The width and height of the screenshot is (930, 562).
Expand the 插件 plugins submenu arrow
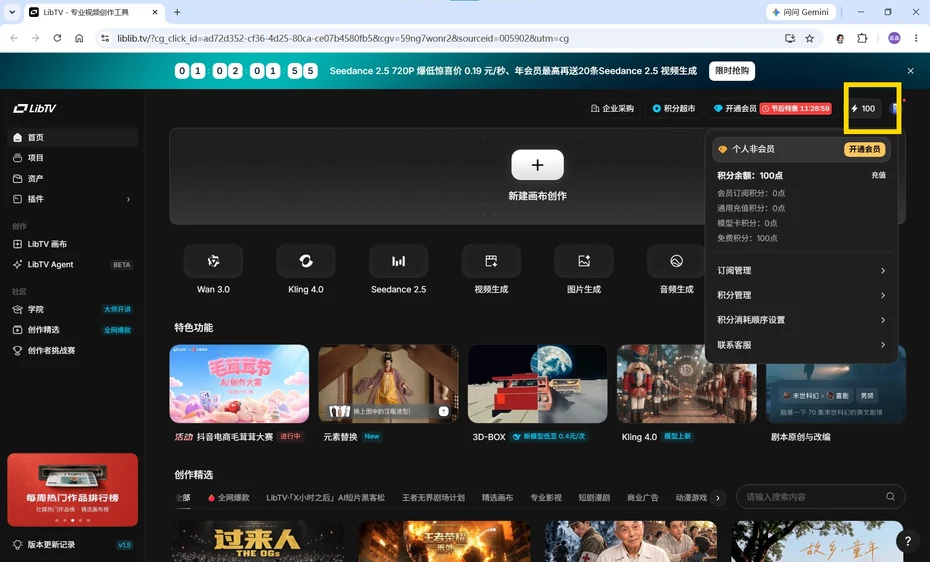click(x=128, y=199)
